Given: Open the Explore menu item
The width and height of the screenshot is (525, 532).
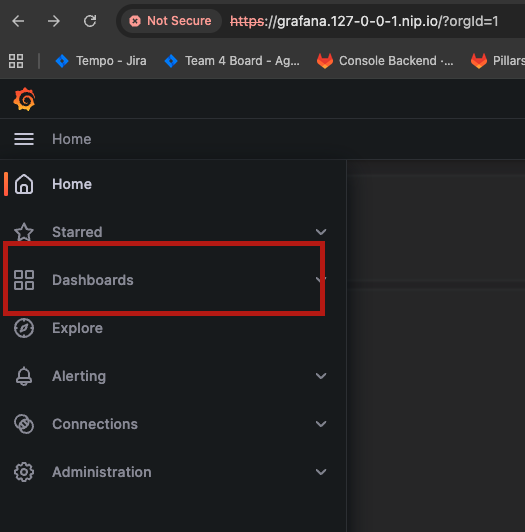Looking at the screenshot, I should (77, 328).
